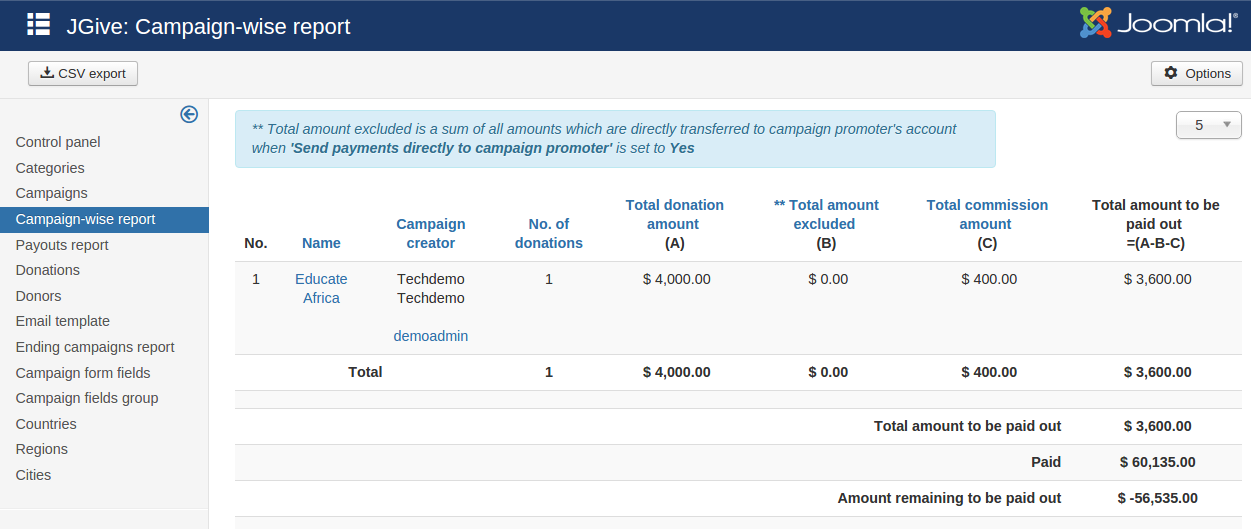The height and width of the screenshot is (529, 1251).
Task: Open Donations section in sidebar
Action: [x=48, y=270]
